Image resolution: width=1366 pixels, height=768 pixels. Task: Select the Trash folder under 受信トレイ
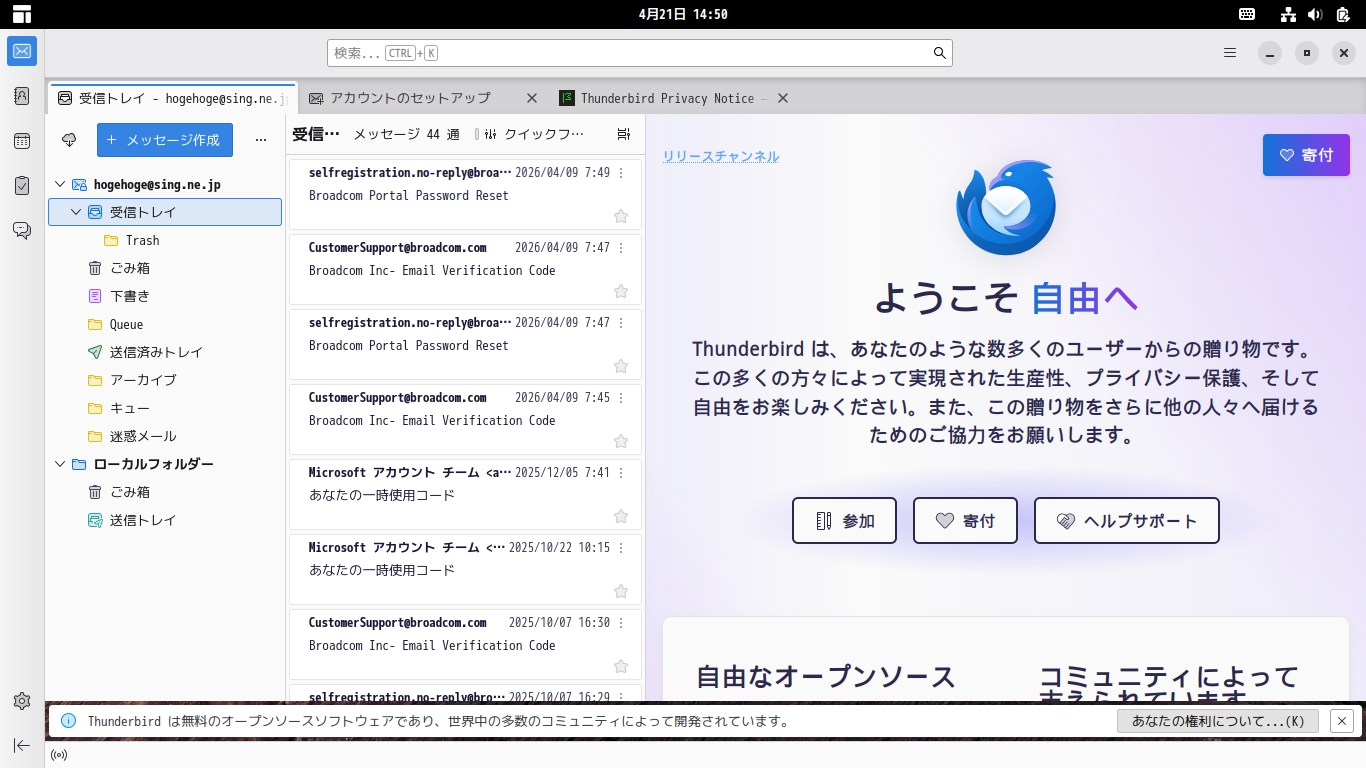165,240
